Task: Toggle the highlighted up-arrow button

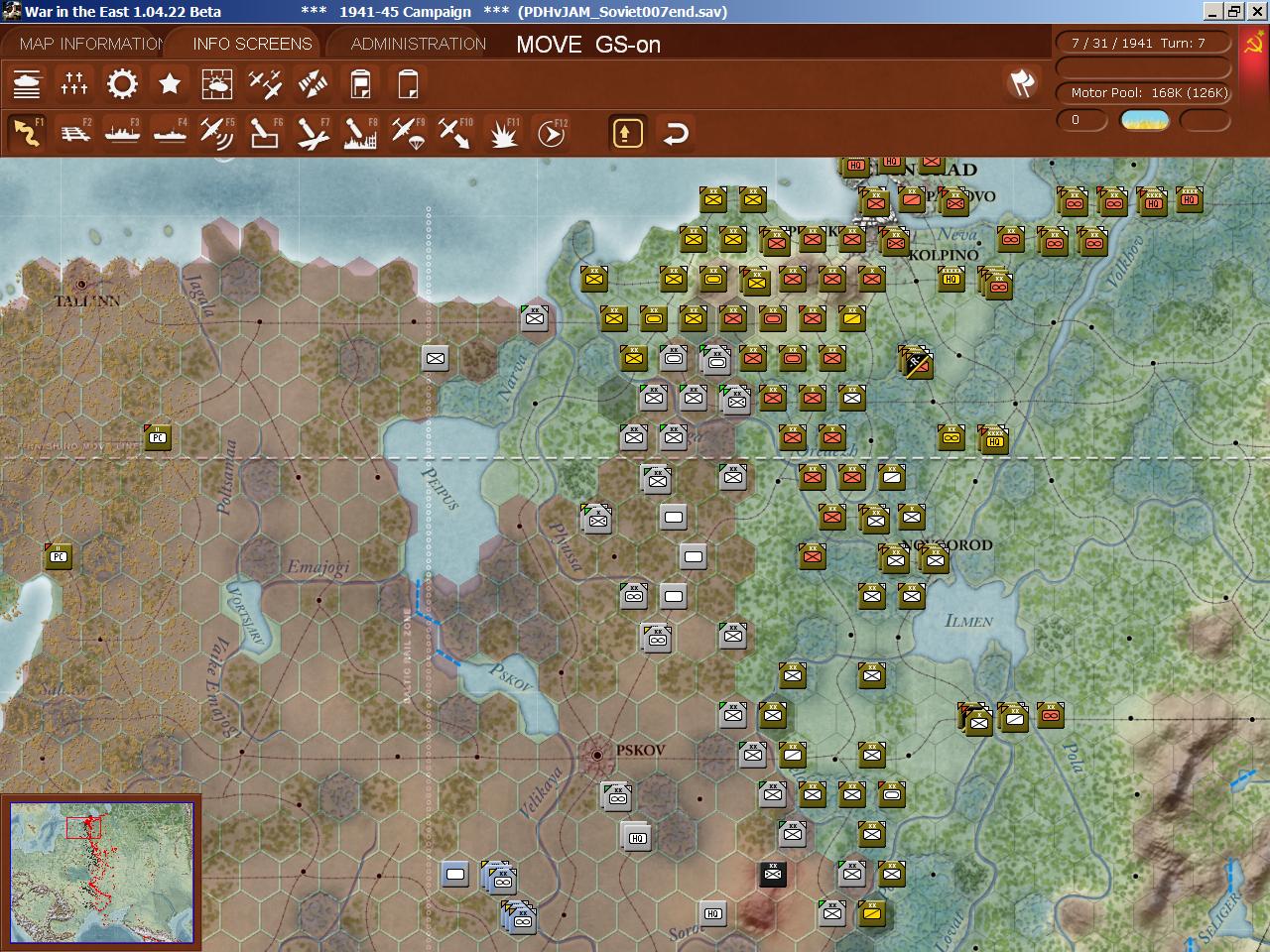Action: click(x=627, y=133)
